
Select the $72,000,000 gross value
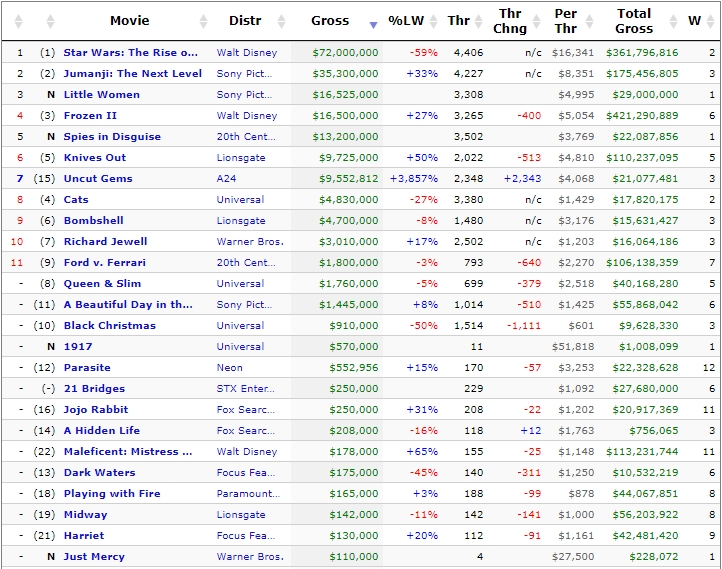(345, 52)
